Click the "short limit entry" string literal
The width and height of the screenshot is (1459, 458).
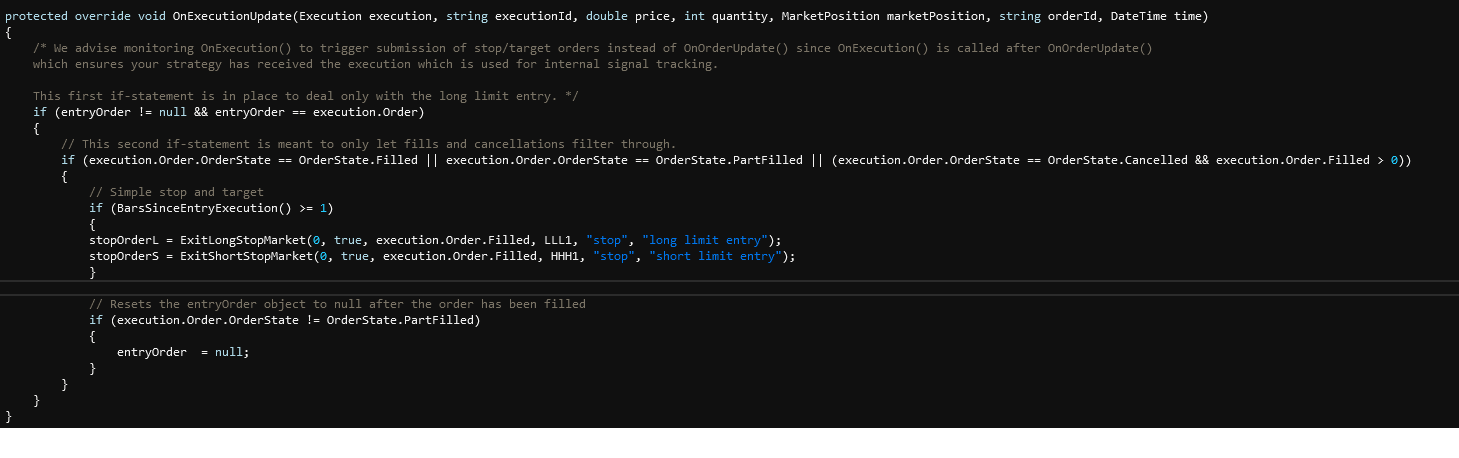[718, 256]
